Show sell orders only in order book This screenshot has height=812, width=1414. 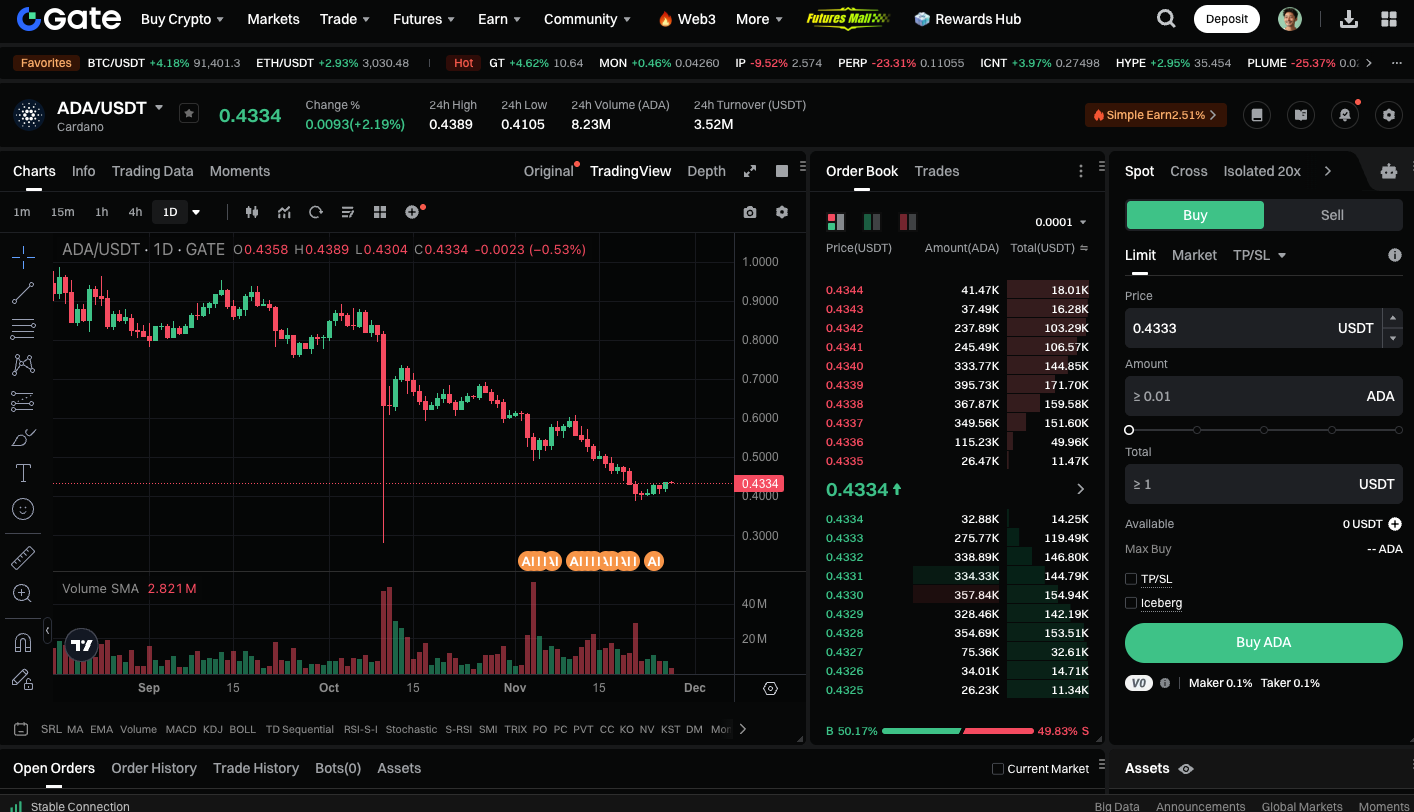(908, 222)
